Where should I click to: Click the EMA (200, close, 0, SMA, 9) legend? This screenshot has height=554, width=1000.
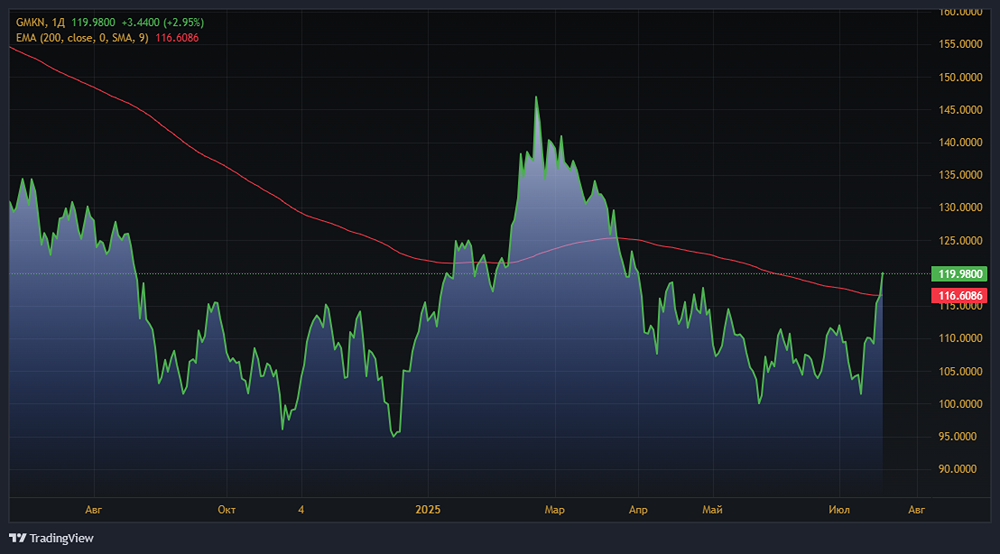pyautogui.click(x=82, y=38)
